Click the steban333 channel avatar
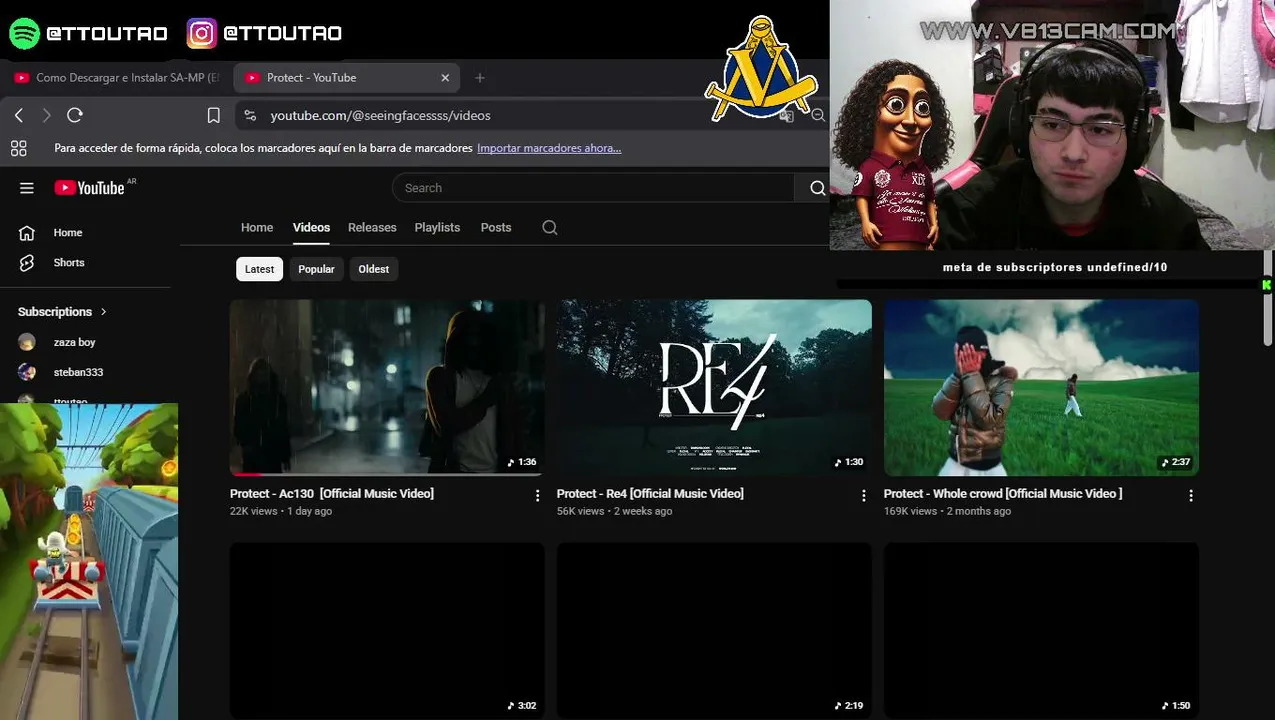The width and height of the screenshot is (1275, 720). (x=27, y=372)
